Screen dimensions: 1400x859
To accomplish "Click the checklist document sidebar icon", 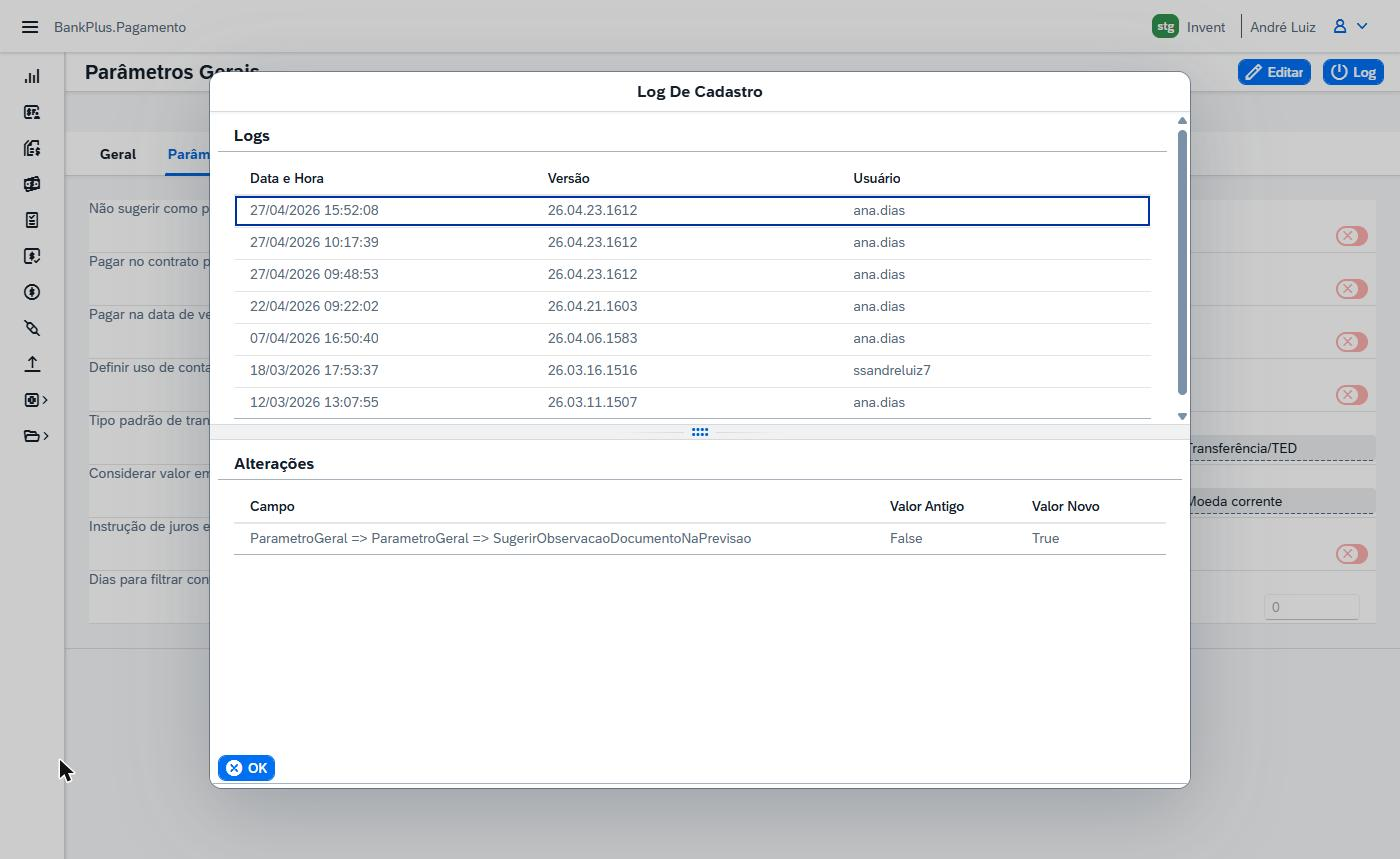I will [x=32, y=220].
